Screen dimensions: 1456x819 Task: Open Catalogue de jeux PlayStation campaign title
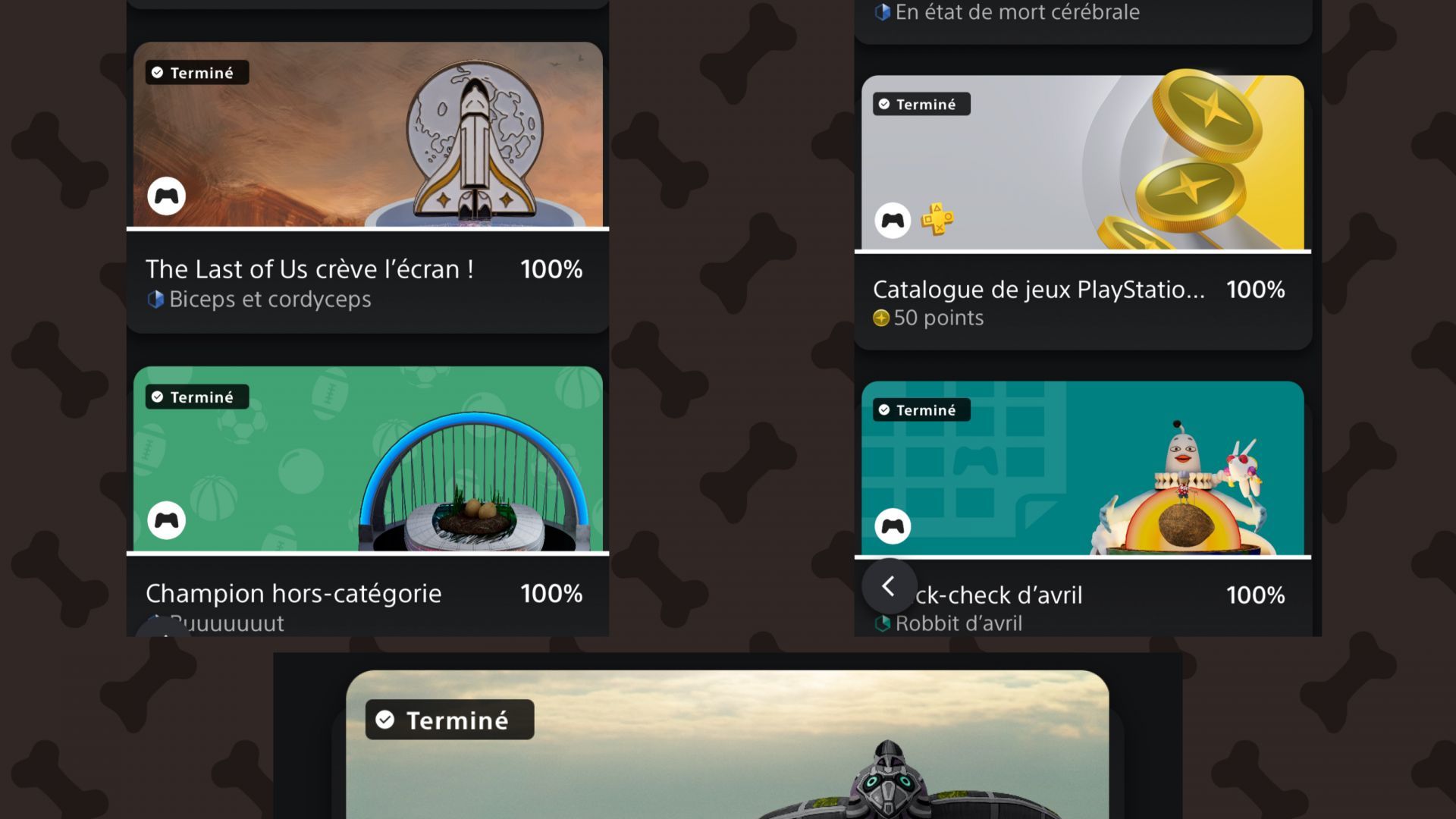point(1039,290)
